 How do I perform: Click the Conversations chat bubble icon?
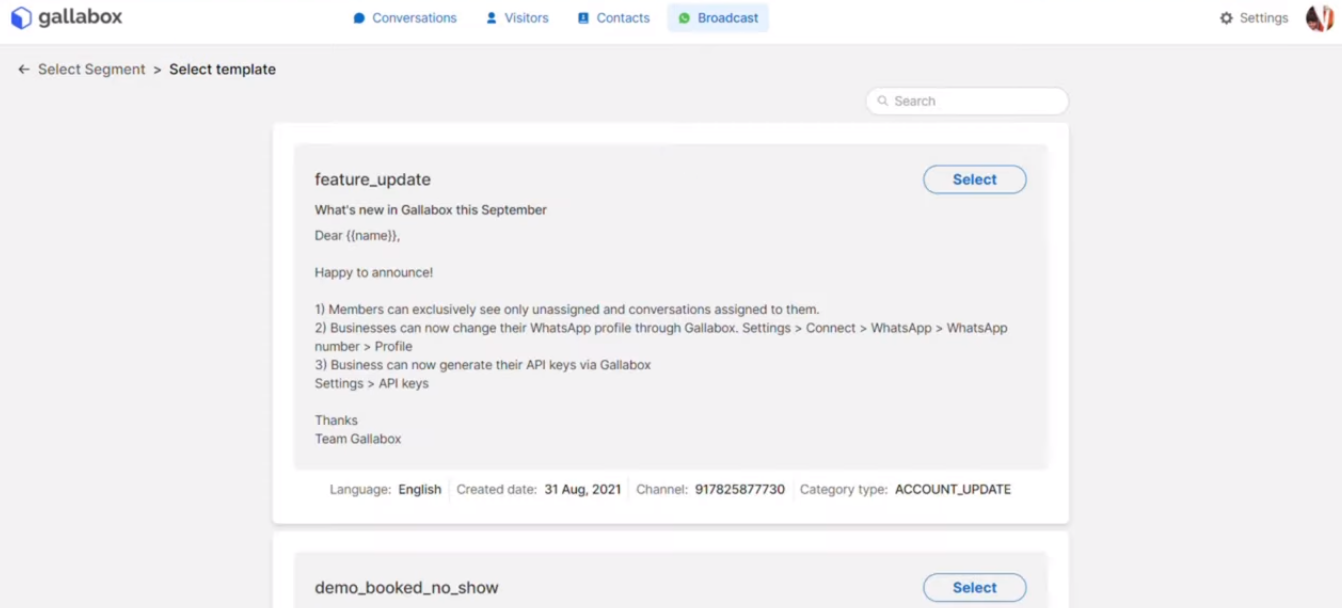(359, 18)
